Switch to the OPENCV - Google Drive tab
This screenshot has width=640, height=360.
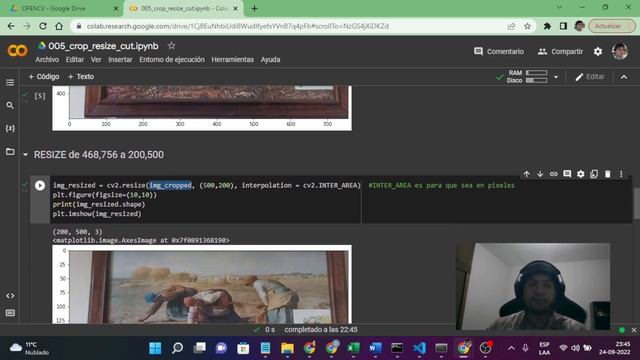click(60, 8)
